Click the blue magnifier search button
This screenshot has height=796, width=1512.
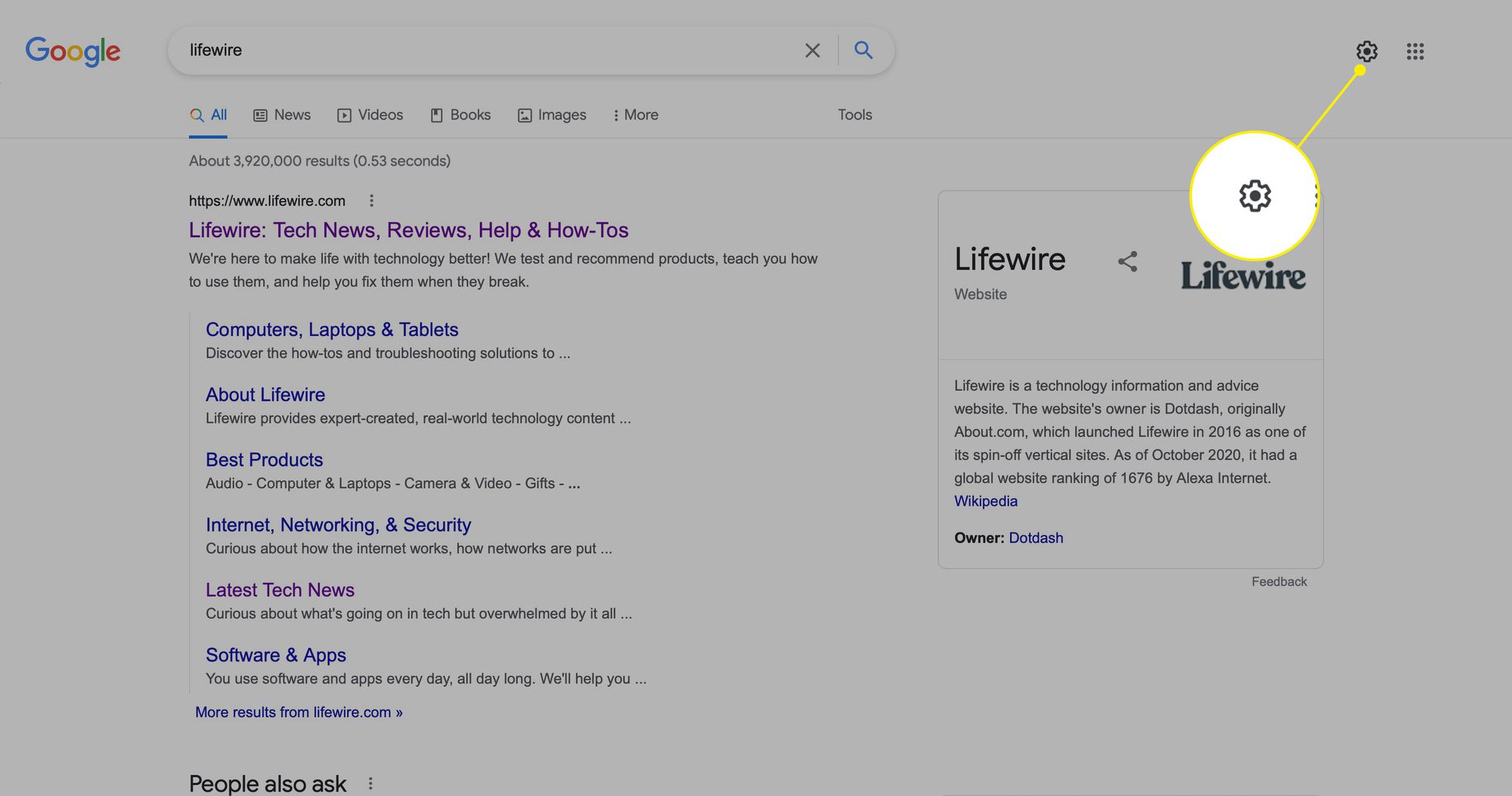[863, 50]
